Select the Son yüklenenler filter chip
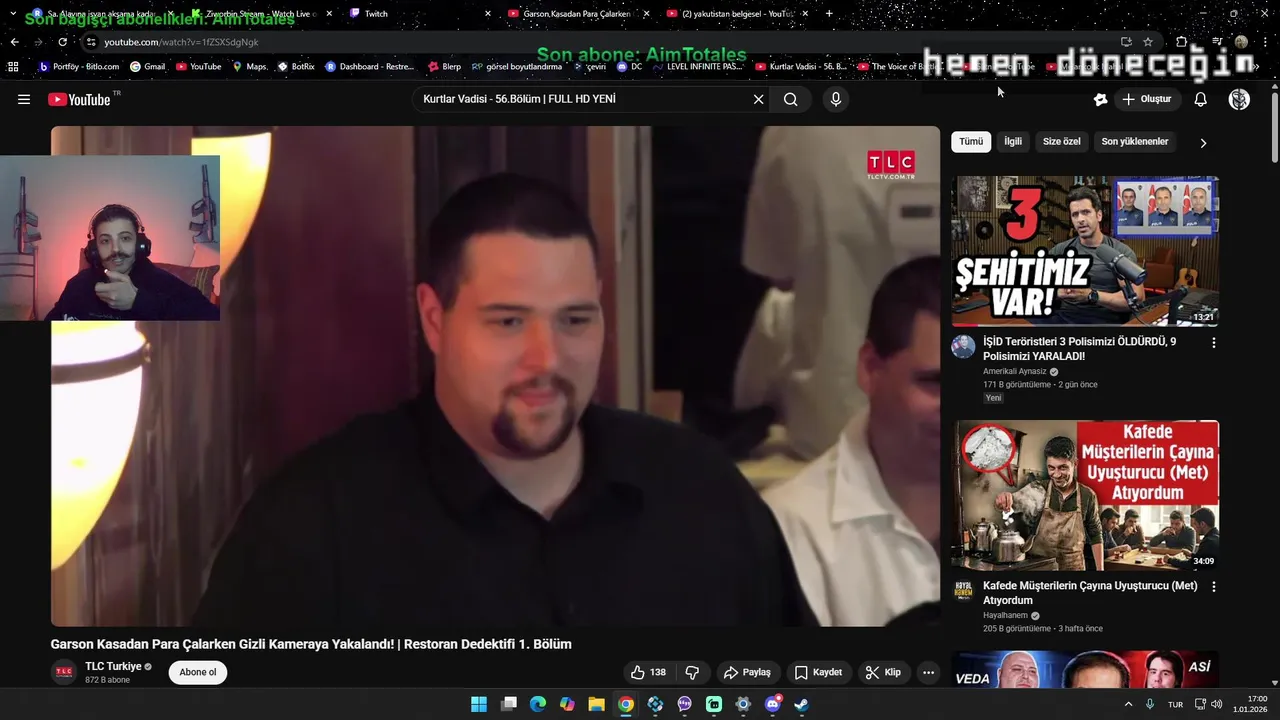The image size is (1280, 720). (x=1135, y=142)
